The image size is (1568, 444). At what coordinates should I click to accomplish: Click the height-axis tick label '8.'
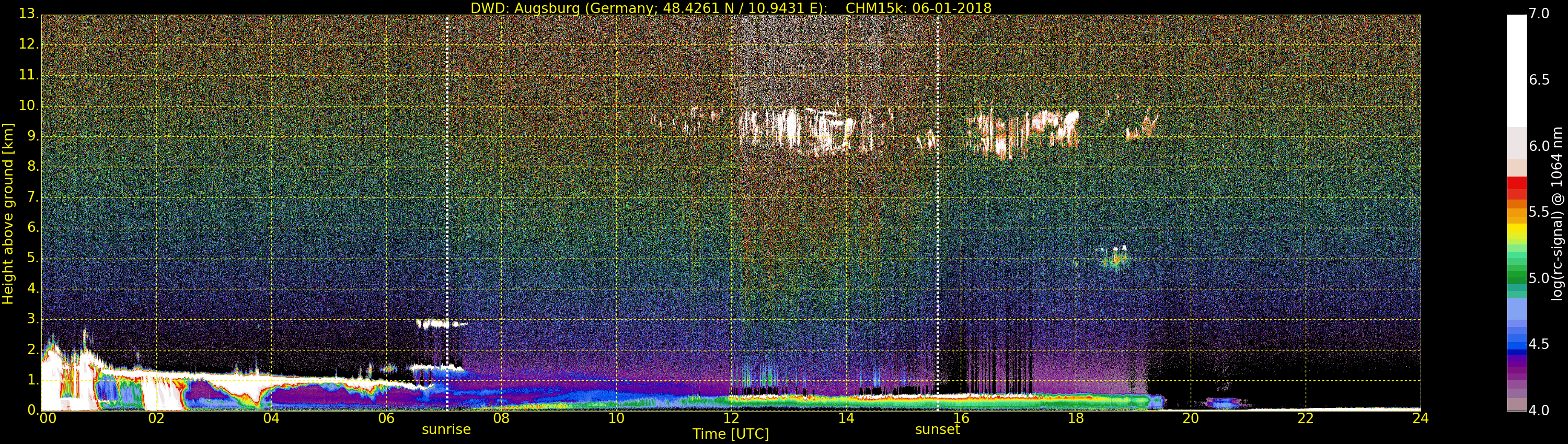[x=33, y=166]
